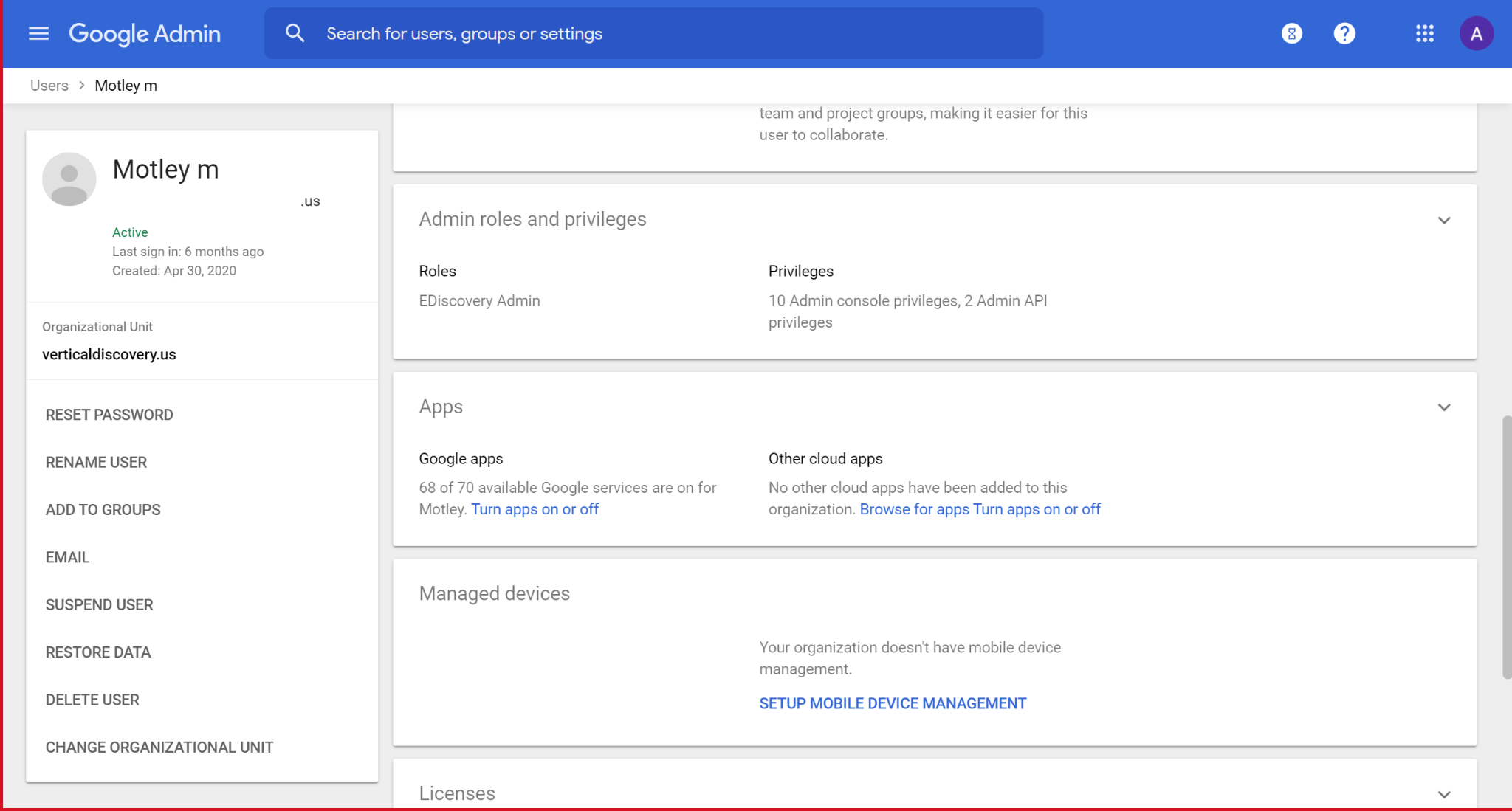The image size is (1512, 811).
Task: Click the breadcrumb chevron separator
Action: (x=82, y=86)
